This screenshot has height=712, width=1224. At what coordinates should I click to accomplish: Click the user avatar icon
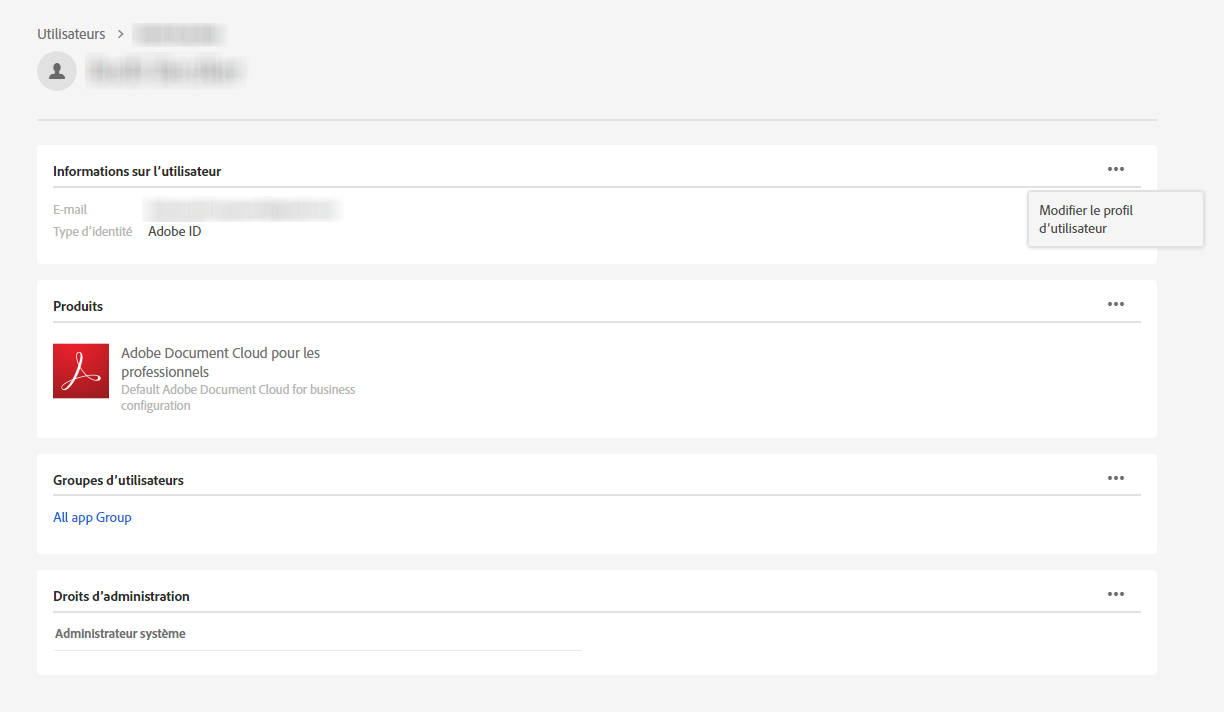tap(57, 71)
